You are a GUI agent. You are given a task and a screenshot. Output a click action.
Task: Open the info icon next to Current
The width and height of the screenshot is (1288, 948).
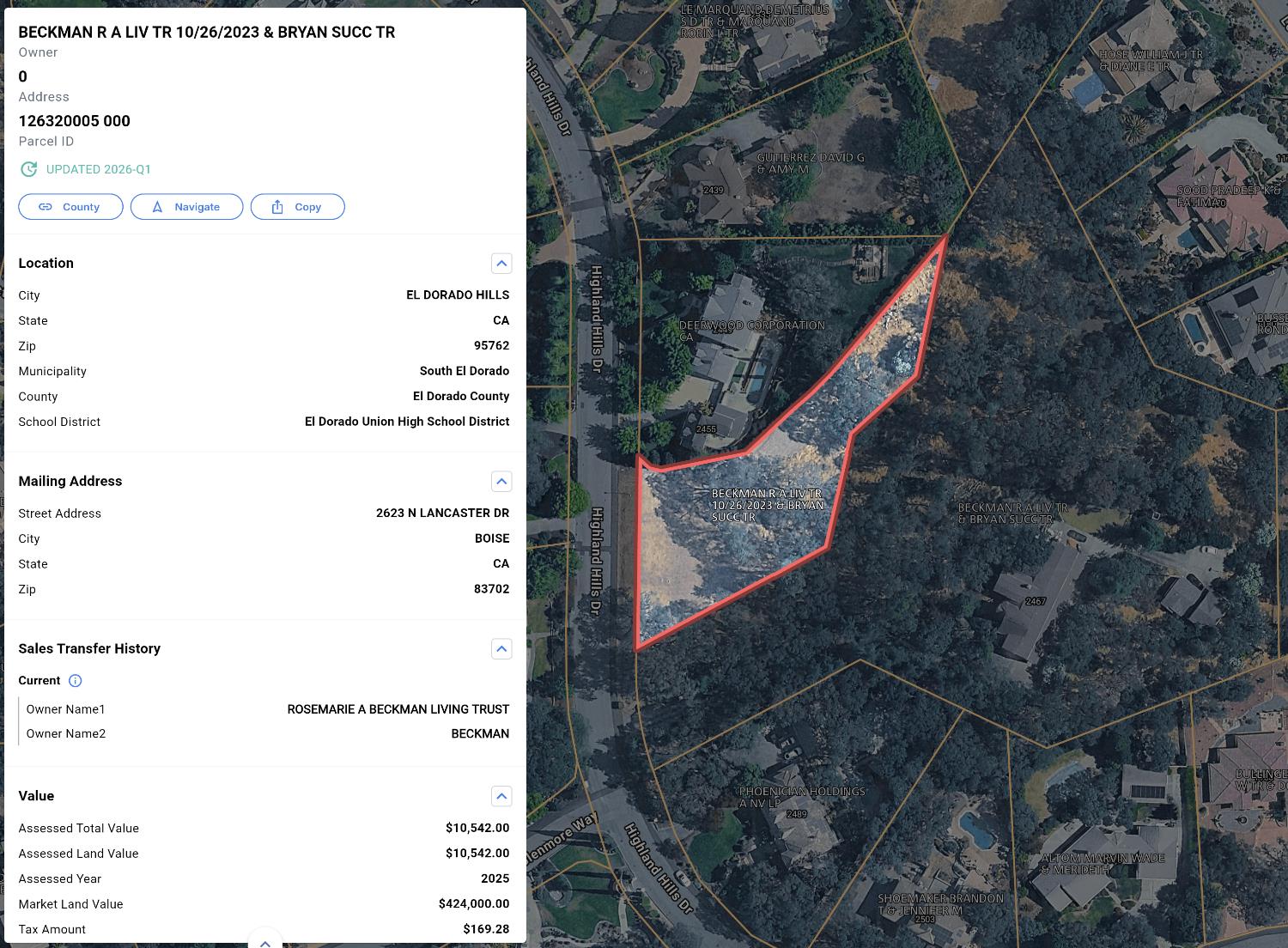click(76, 681)
